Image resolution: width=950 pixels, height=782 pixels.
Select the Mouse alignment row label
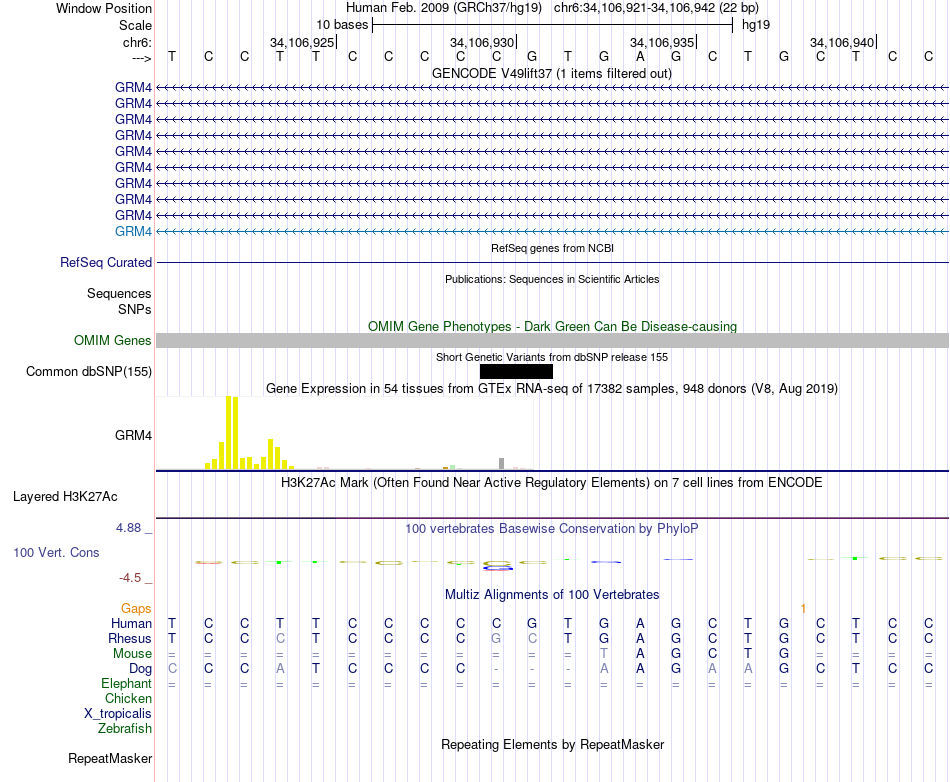pyautogui.click(x=132, y=654)
